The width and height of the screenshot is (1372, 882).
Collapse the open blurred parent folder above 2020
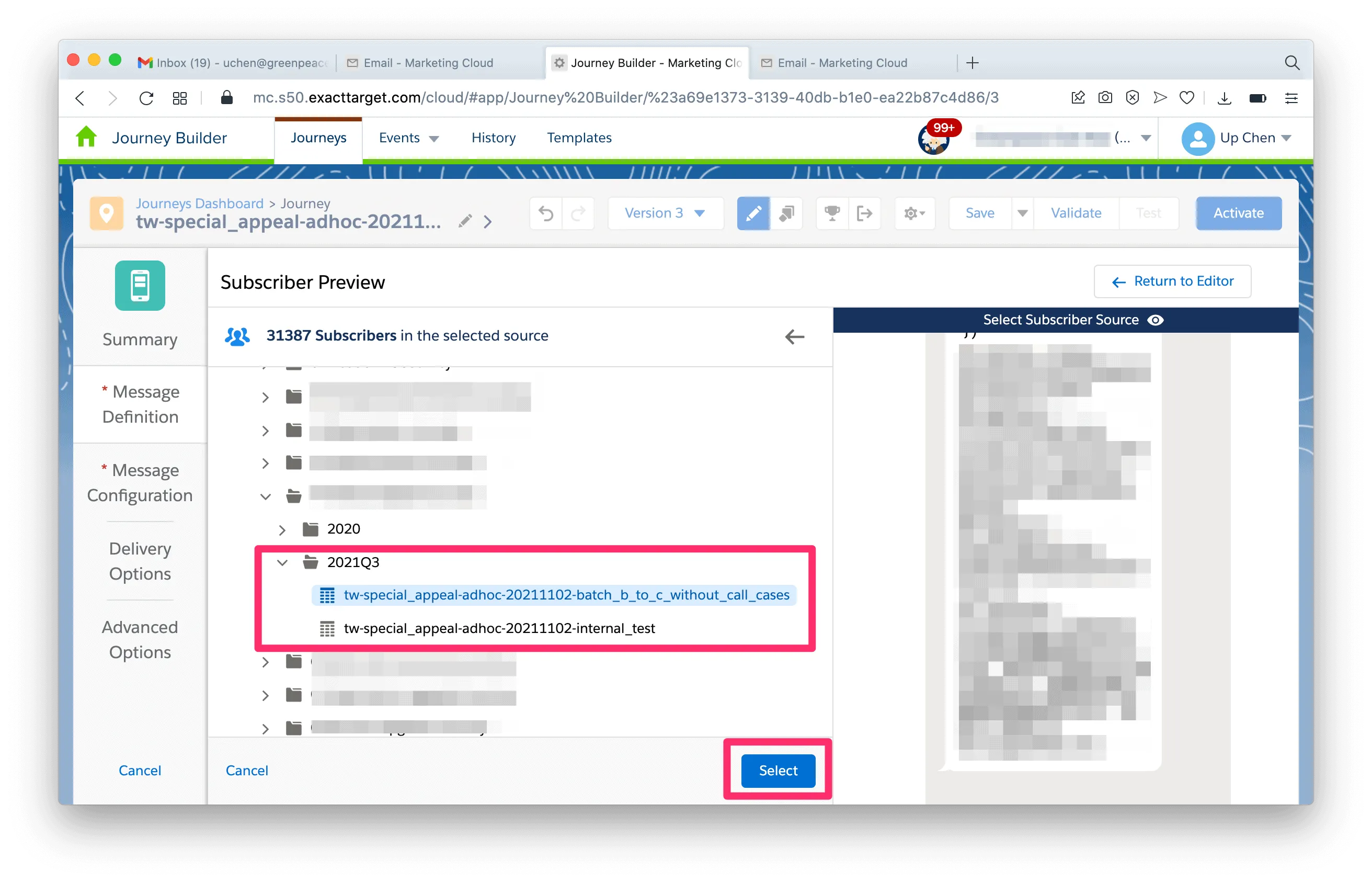[x=265, y=496]
